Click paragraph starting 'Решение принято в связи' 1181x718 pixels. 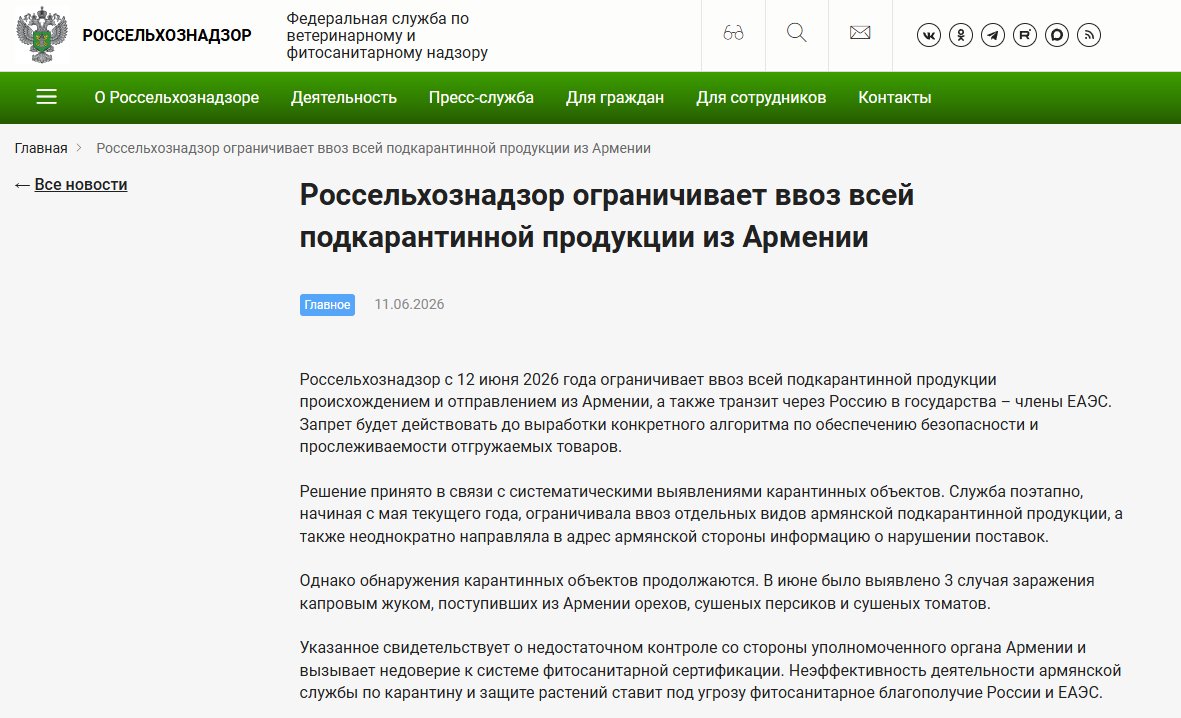coord(711,514)
